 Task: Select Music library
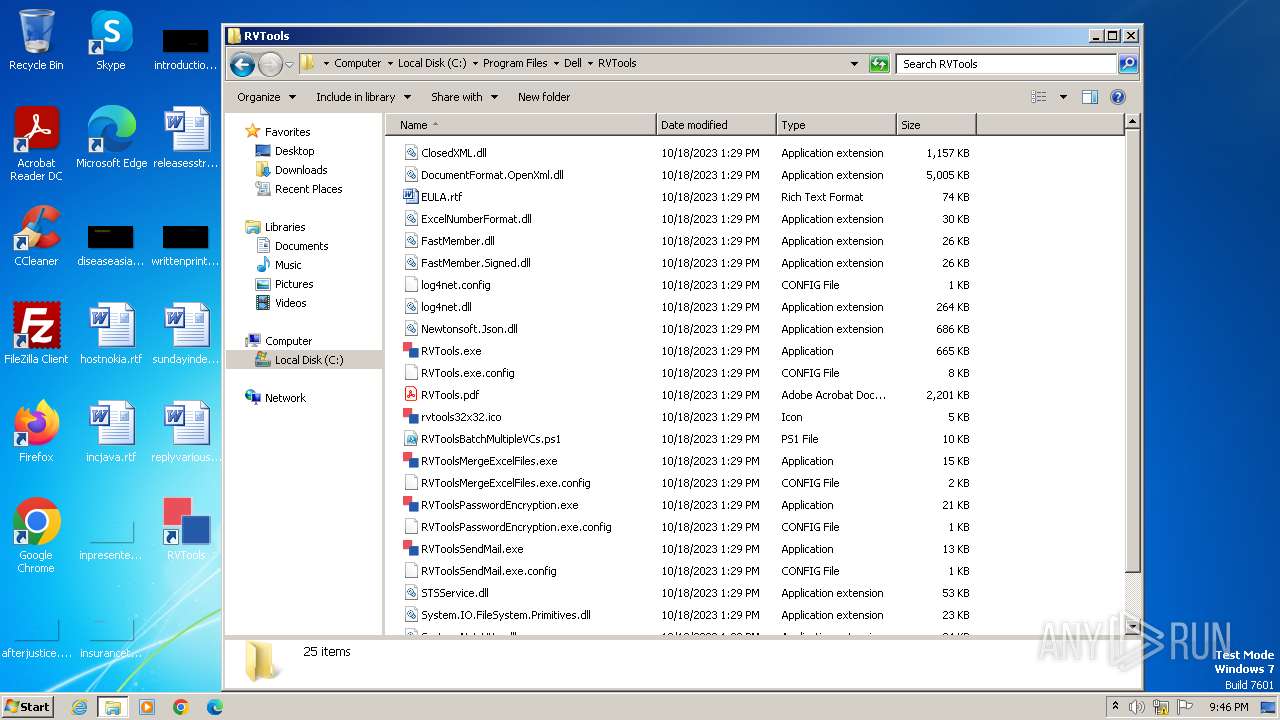click(x=278, y=265)
